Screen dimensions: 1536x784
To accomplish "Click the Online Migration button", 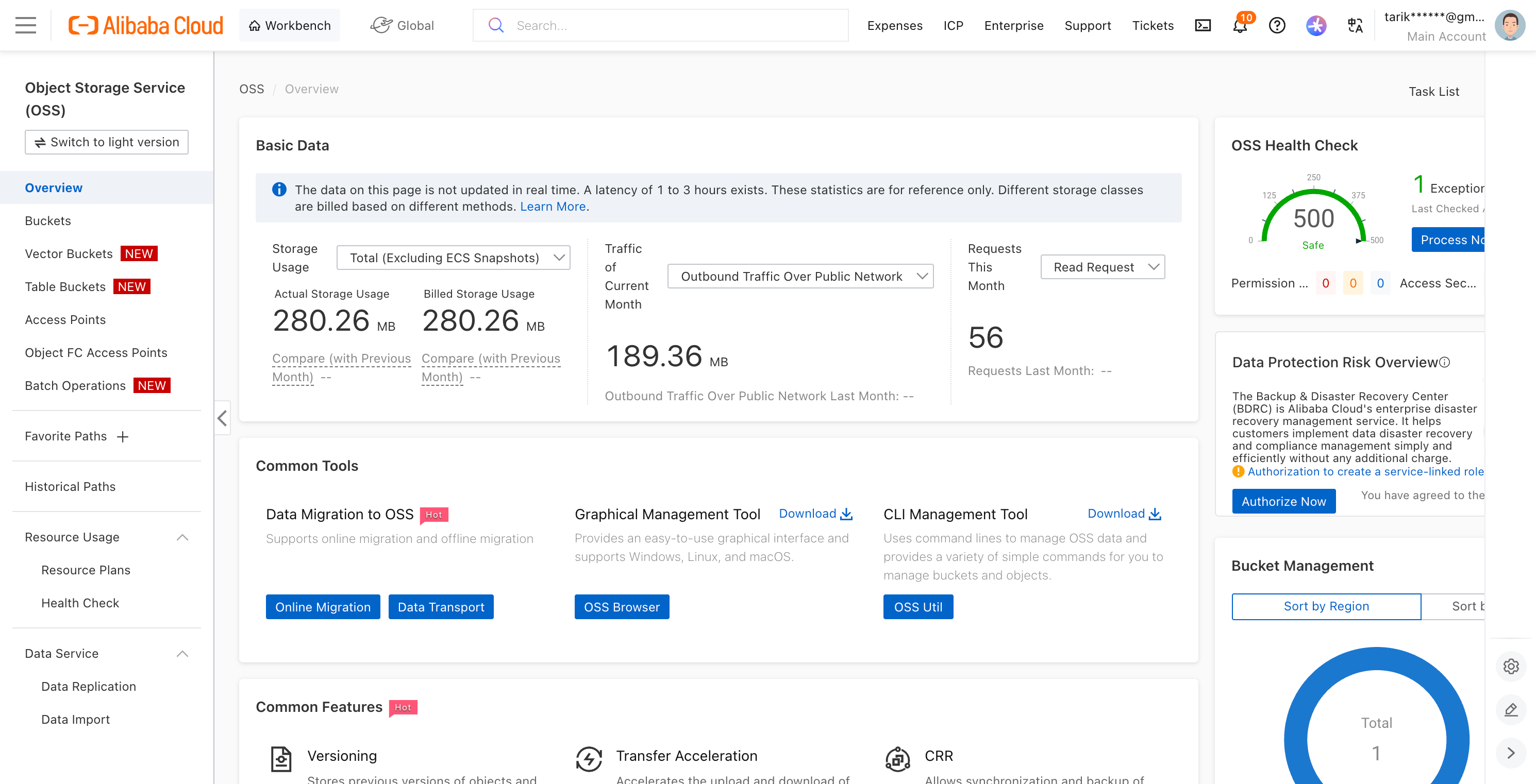I will [x=323, y=607].
